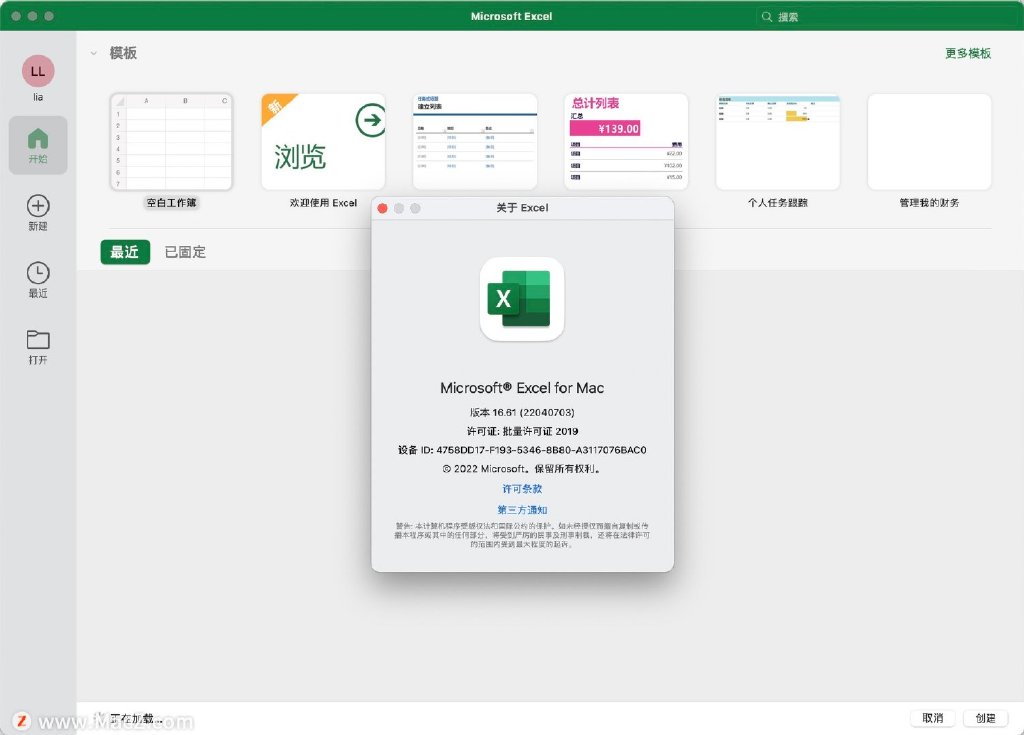Open the 第三方通知 link
The height and width of the screenshot is (735, 1024).
coord(522,510)
